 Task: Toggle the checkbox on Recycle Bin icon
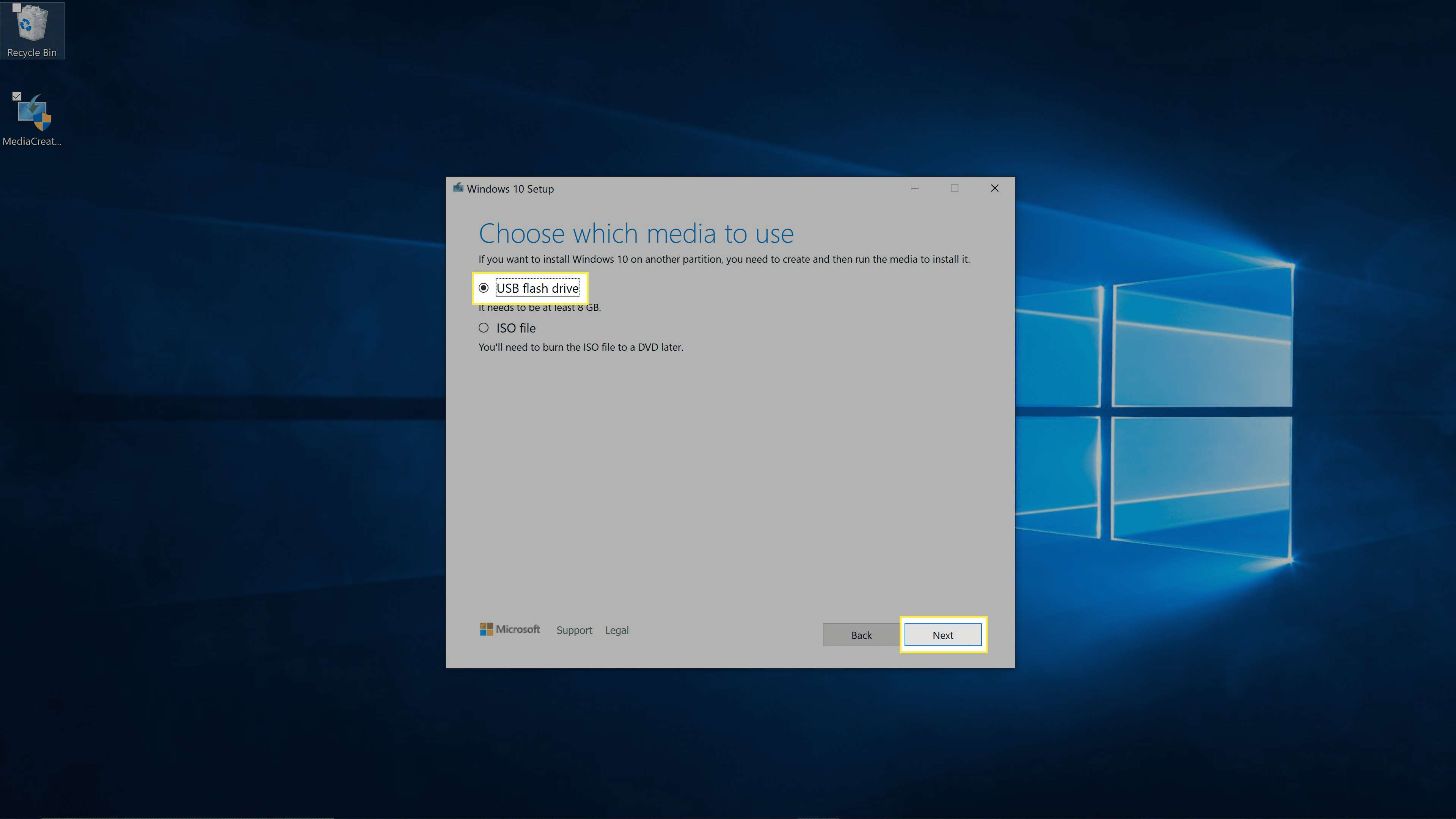tap(17, 8)
